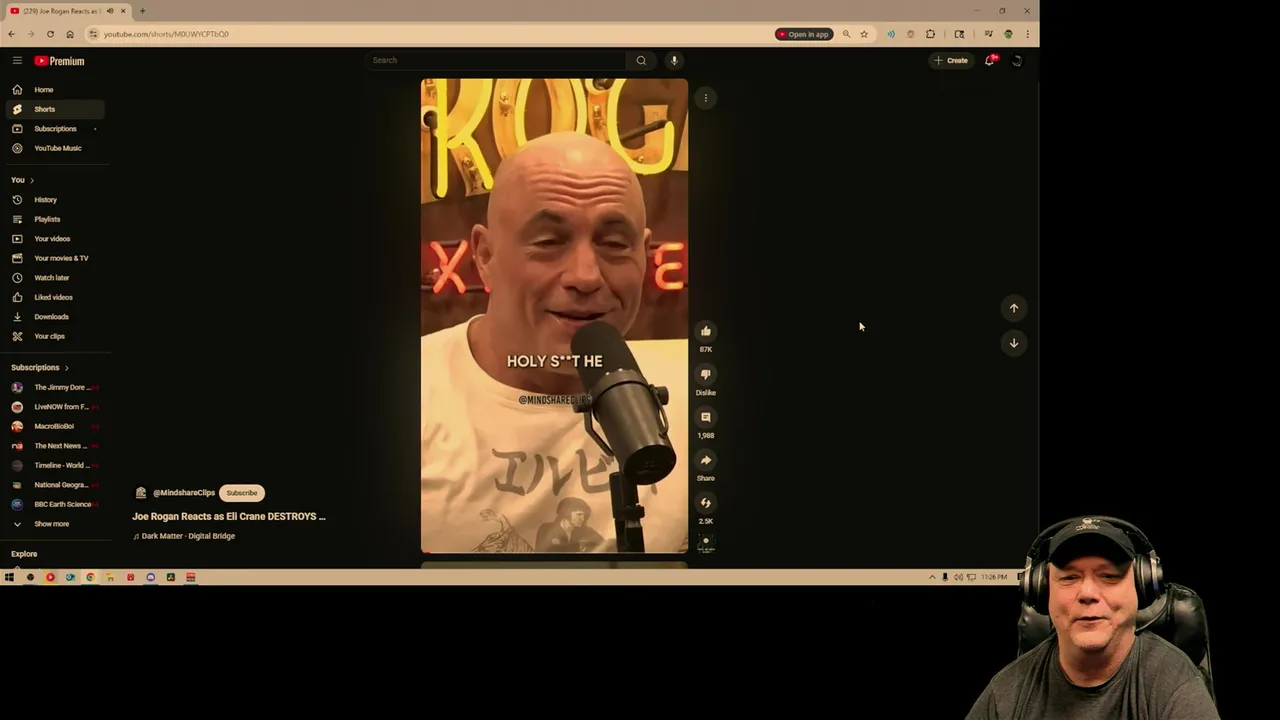The height and width of the screenshot is (720, 1280).
Task: Open the notifications bell
Action: click(990, 60)
